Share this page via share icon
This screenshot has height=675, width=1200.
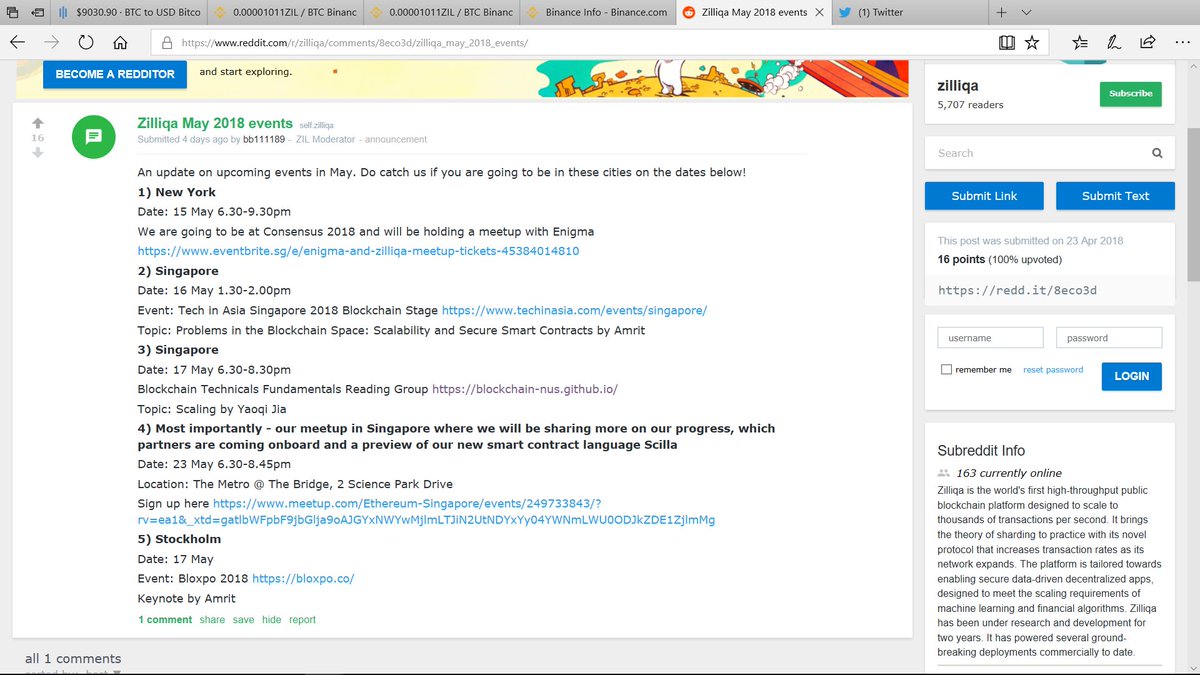[x=1148, y=42]
